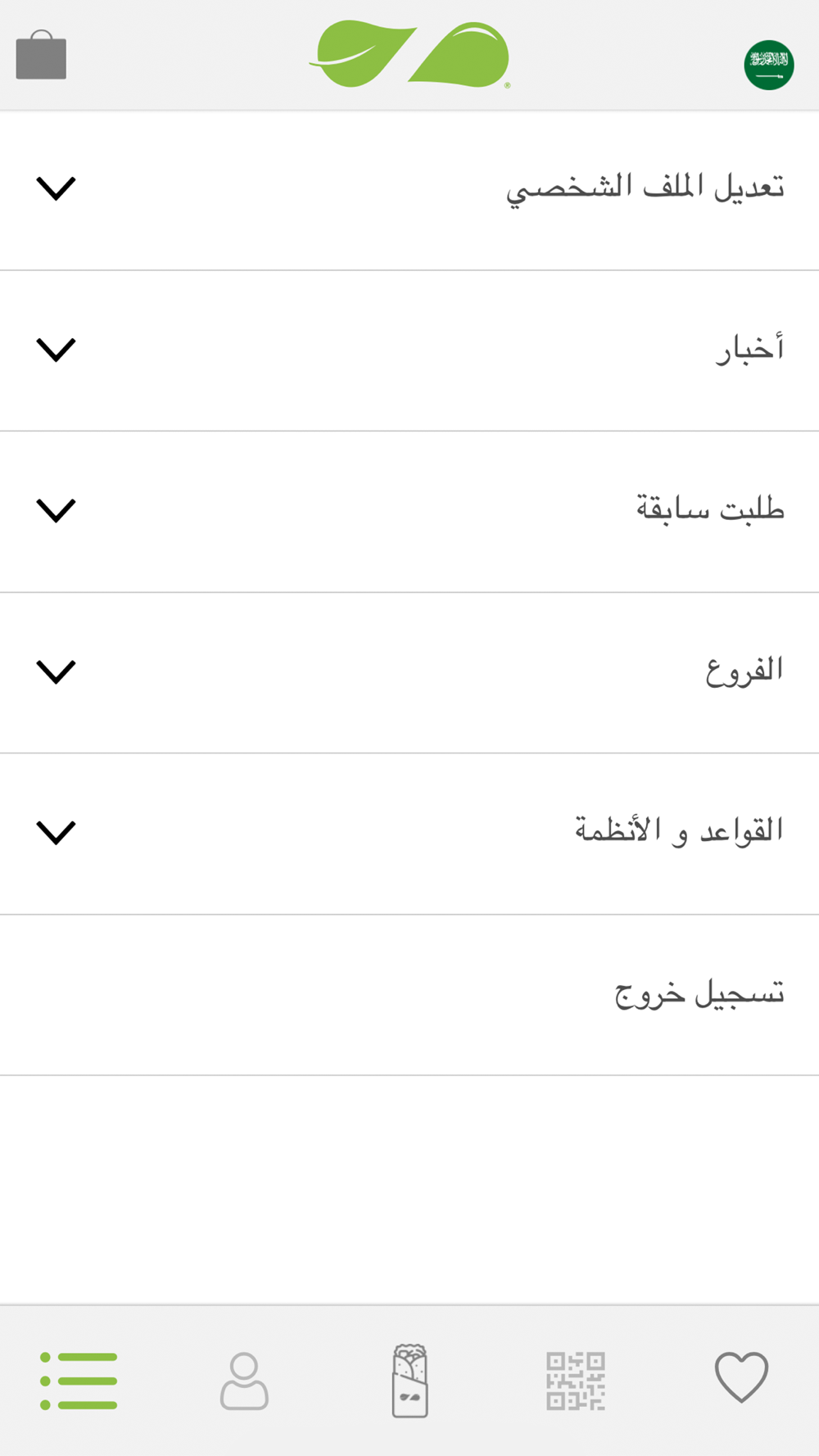The height and width of the screenshot is (1456, 819).
Task: Open the wrap sandwich menu tab
Action: tap(409, 1381)
